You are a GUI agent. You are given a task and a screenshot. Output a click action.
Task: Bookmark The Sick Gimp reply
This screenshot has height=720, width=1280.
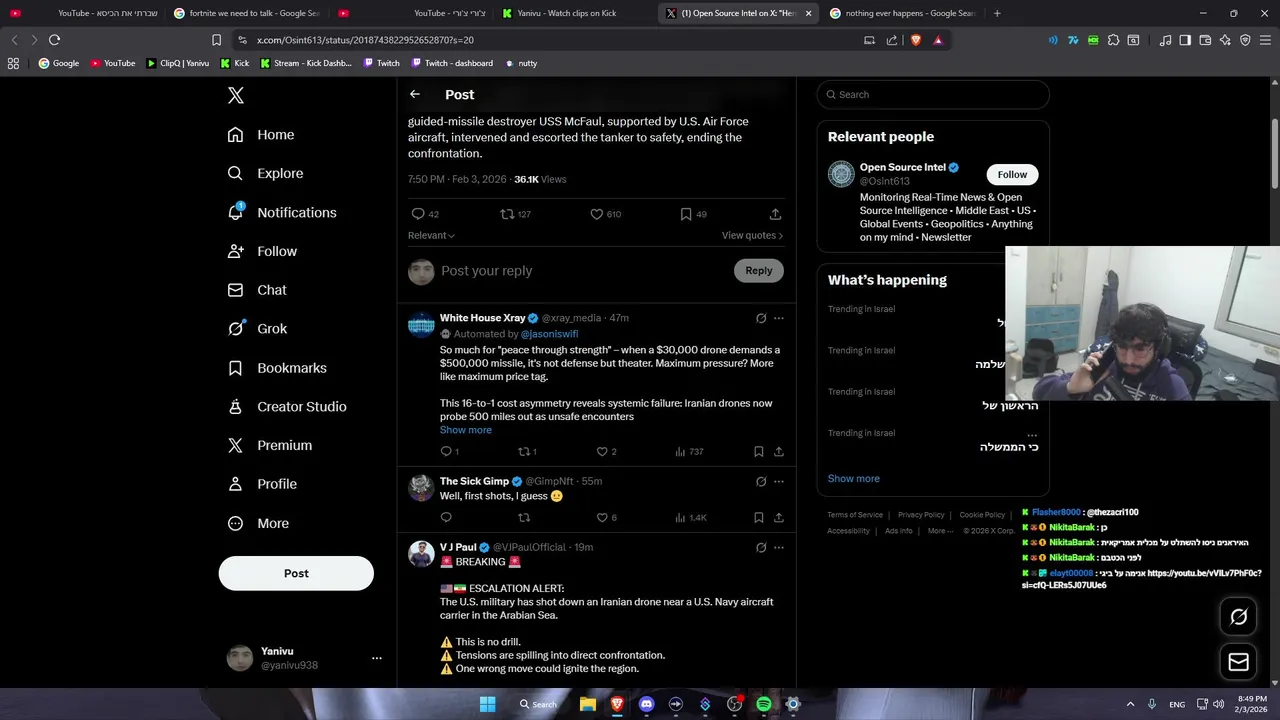pos(759,517)
